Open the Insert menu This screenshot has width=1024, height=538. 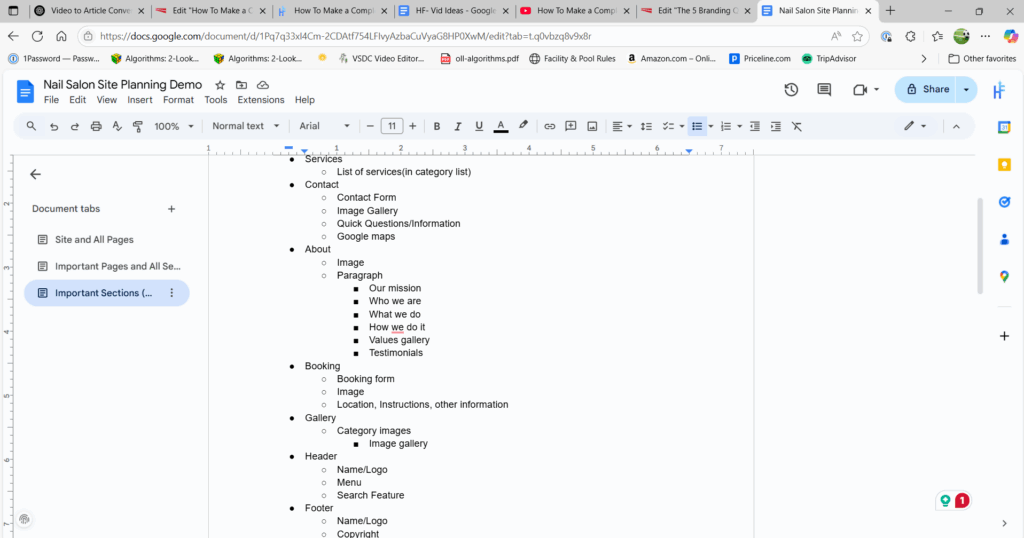tap(140, 100)
